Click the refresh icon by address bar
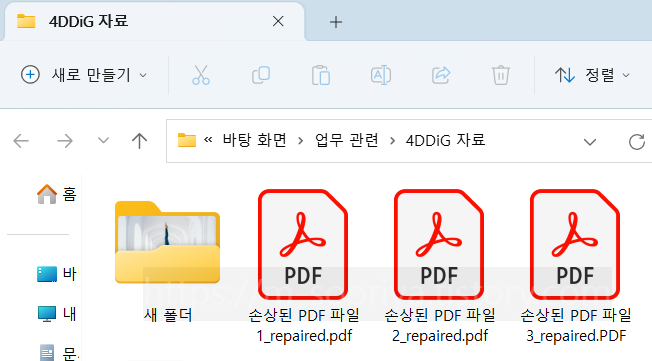This screenshot has width=652, height=361. (x=637, y=142)
